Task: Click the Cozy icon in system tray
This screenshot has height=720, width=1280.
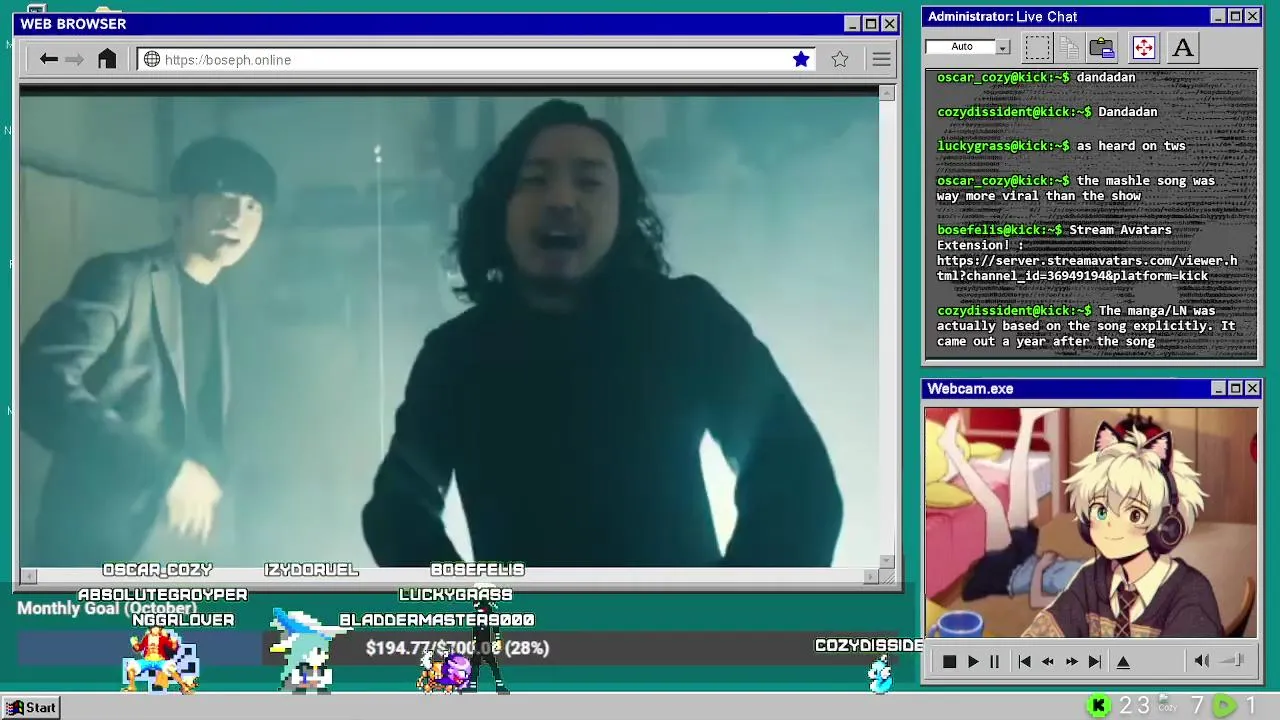Action: 1167,706
